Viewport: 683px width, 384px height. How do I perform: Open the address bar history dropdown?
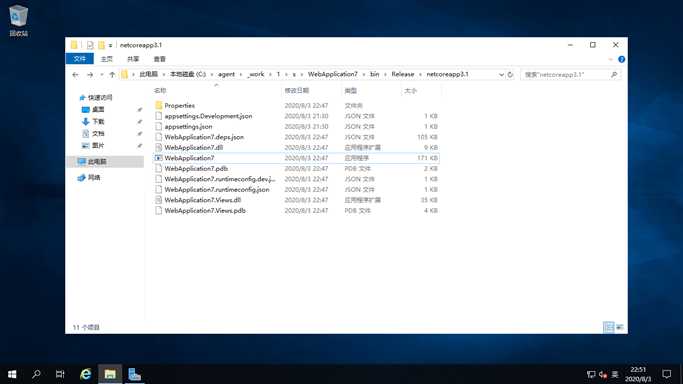tap(501, 74)
